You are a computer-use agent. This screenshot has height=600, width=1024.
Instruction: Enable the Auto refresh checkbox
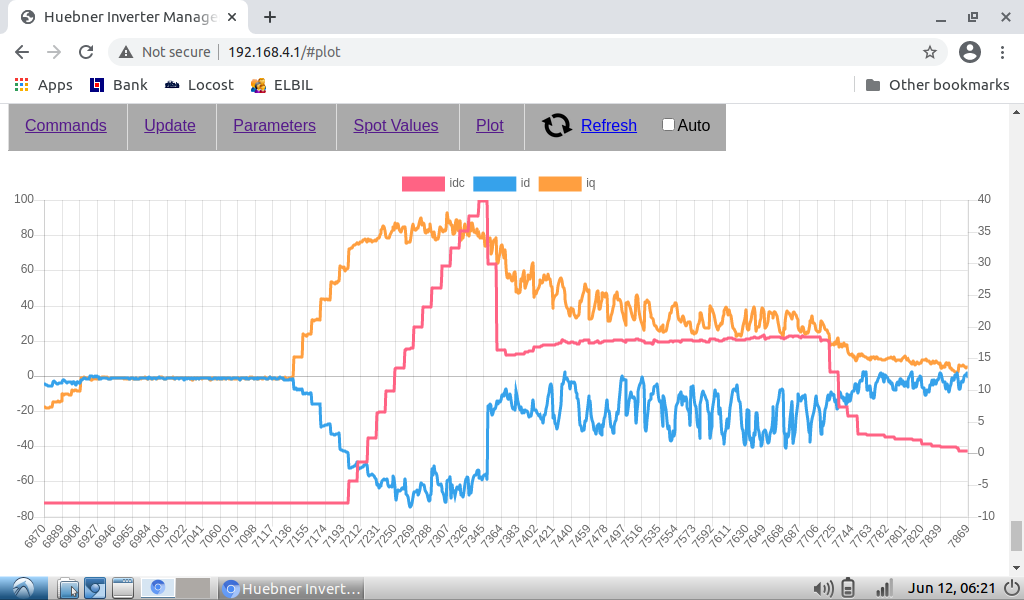669,125
